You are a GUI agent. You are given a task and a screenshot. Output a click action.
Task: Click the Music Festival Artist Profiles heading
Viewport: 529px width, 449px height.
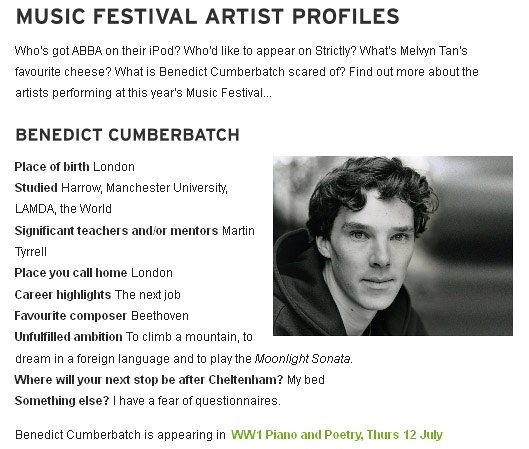(x=207, y=17)
